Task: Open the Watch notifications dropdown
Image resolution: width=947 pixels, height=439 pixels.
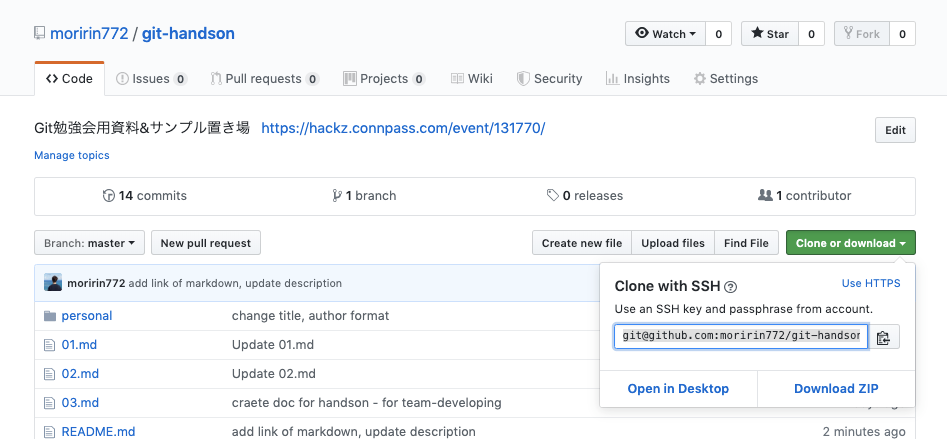Action: (x=665, y=34)
